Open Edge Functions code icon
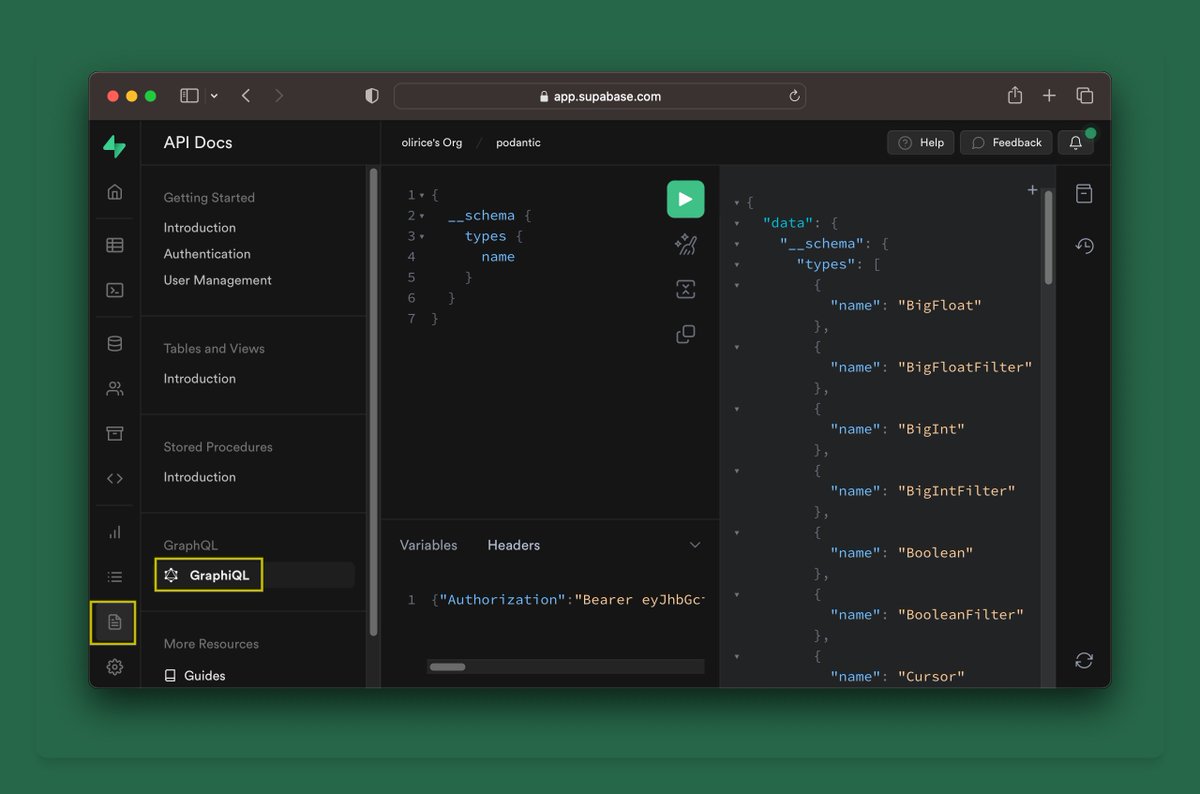1200x794 pixels. (115, 478)
